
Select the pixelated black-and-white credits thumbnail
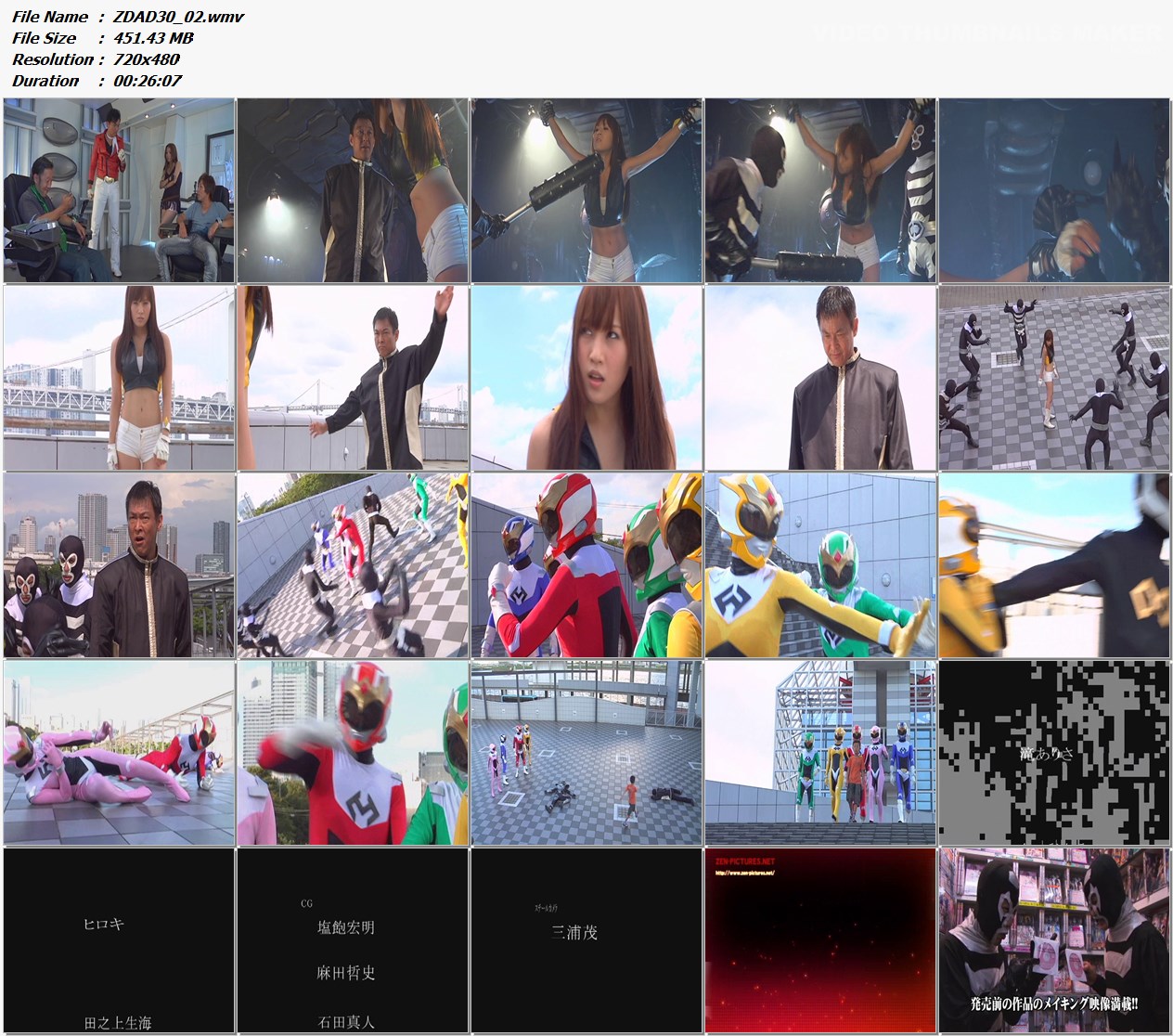[1054, 753]
